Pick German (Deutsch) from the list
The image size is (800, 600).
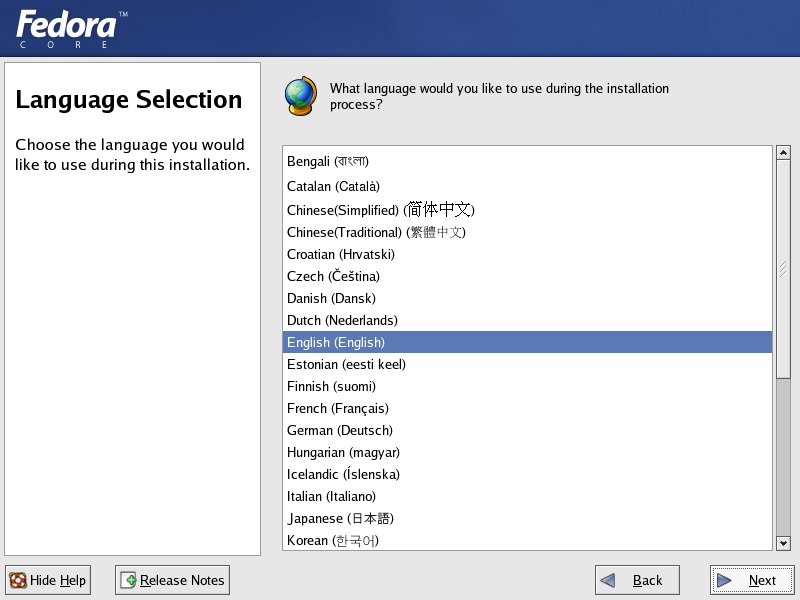pos(337,430)
